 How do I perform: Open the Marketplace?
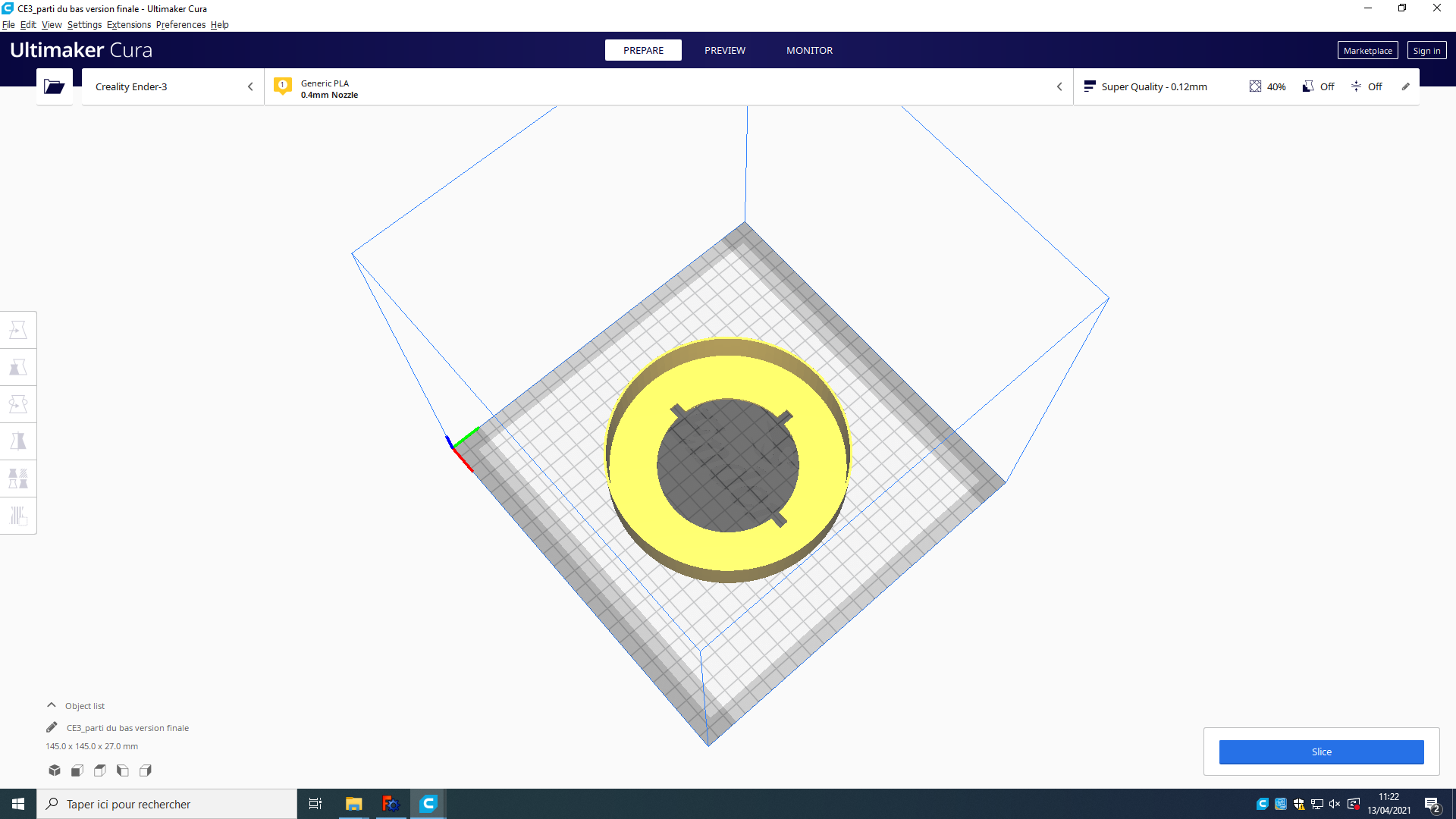click(1367, 51)
